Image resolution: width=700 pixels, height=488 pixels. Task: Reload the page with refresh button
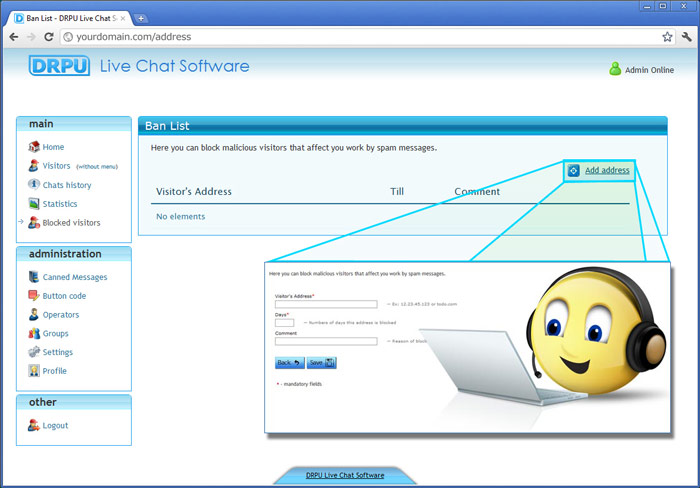point(49,37)
